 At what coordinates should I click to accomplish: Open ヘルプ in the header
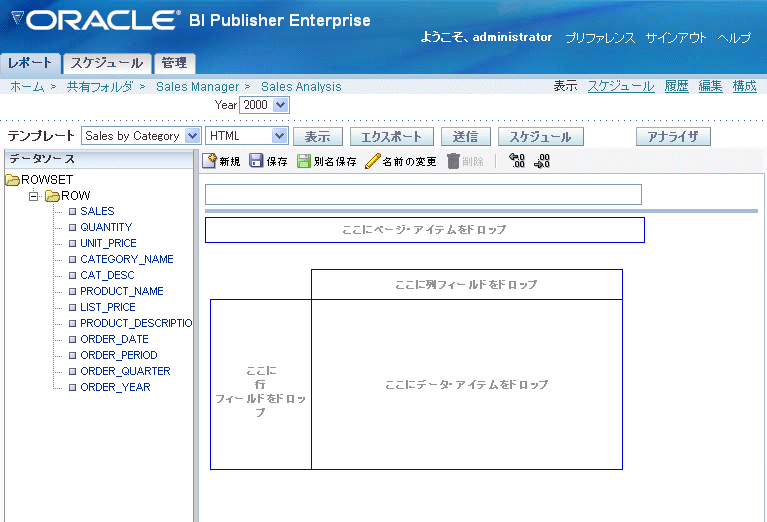coord(734,38)
